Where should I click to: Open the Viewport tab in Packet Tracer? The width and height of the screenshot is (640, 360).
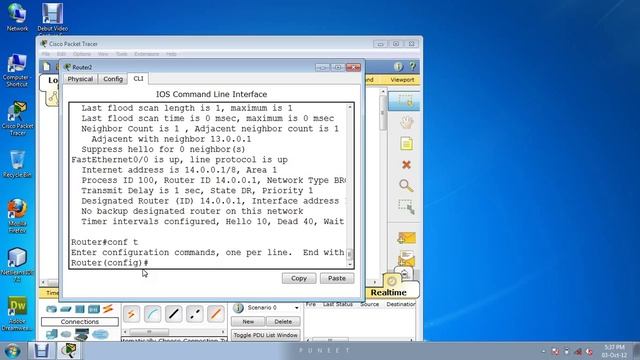click(x=402, y=80)
